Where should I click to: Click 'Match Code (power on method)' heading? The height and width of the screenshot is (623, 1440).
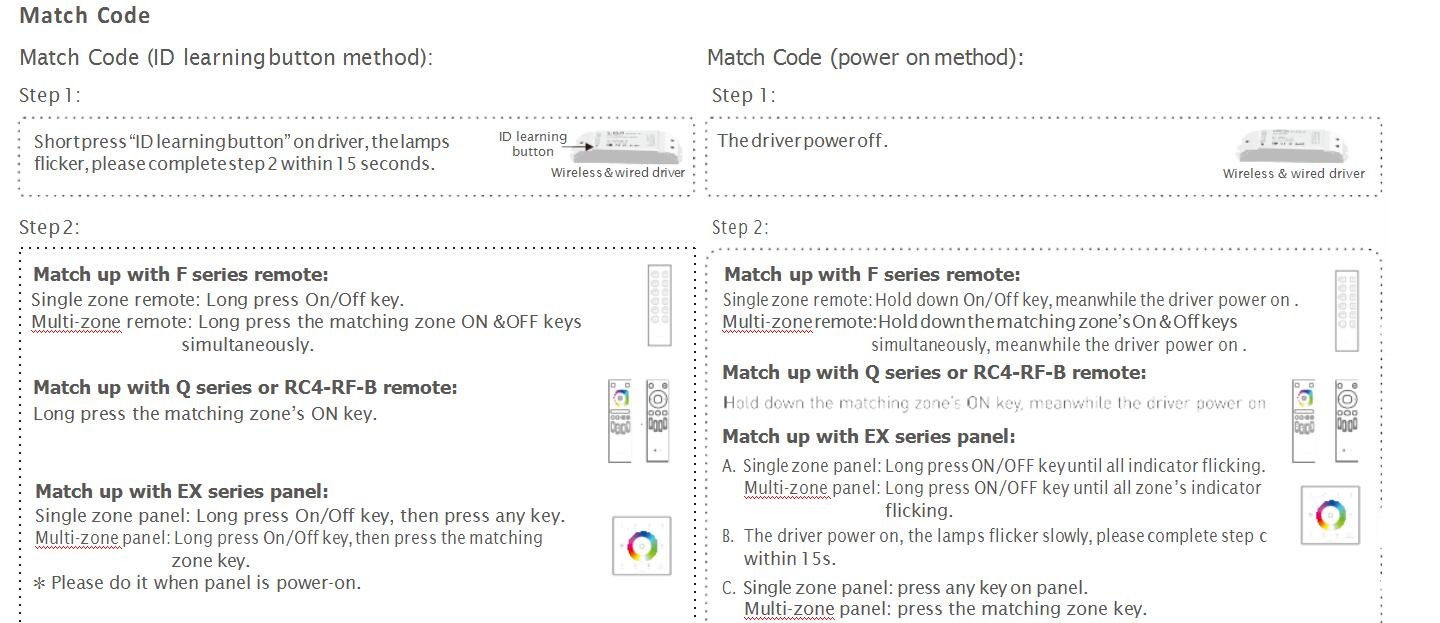[865, 58]
